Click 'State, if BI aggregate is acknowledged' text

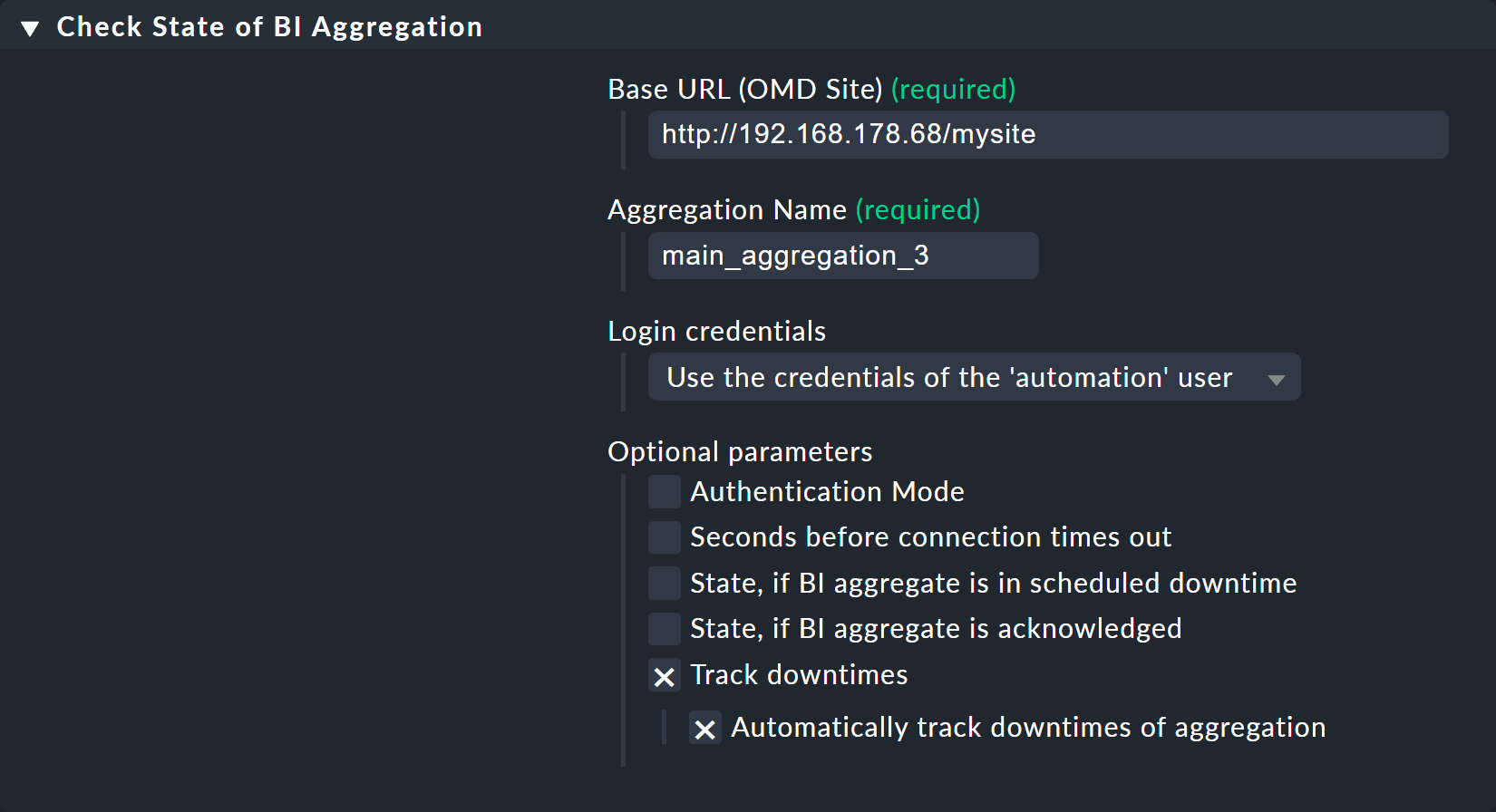(x=936, y=629)
